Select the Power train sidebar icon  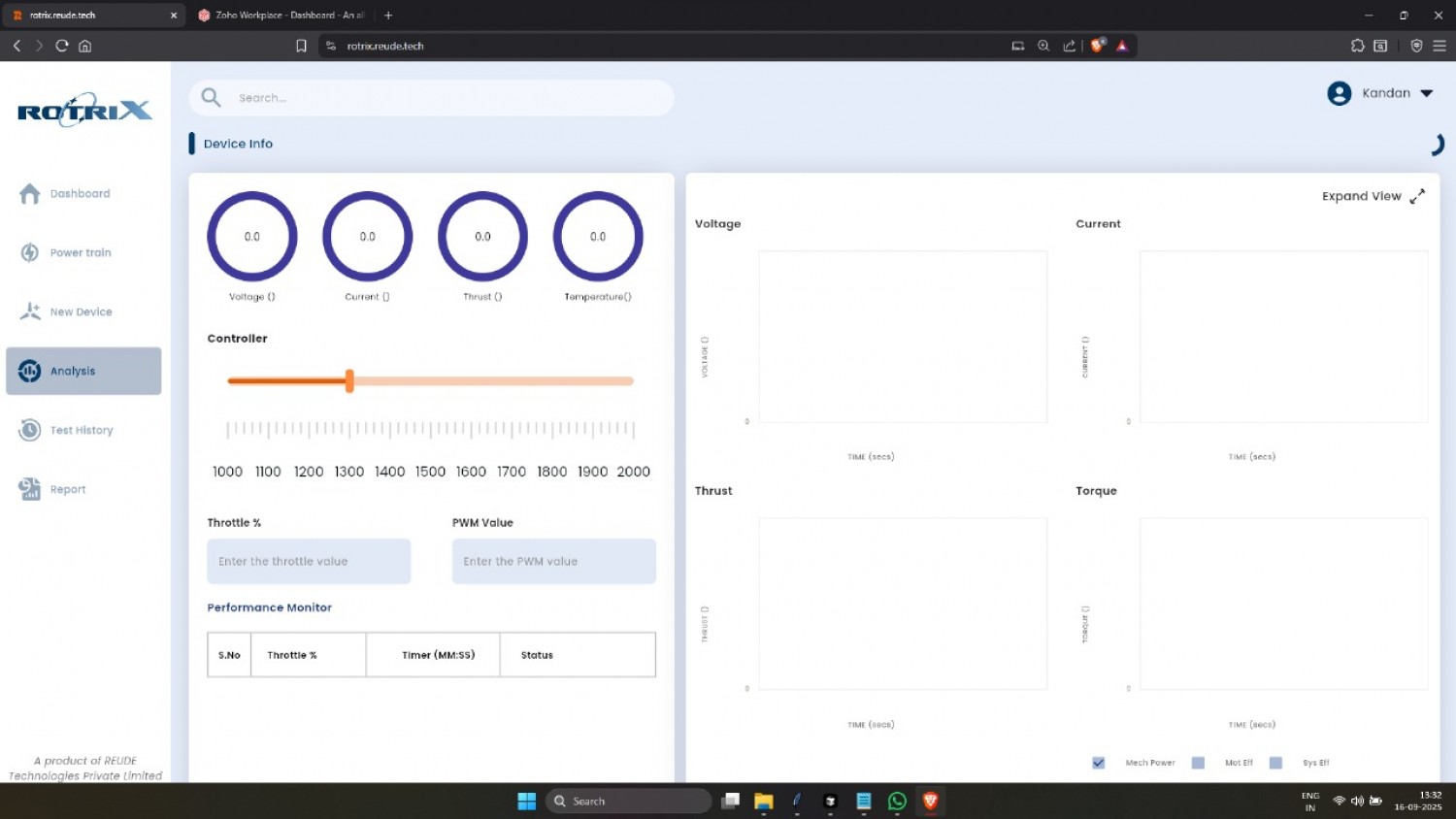click(30, 253)
